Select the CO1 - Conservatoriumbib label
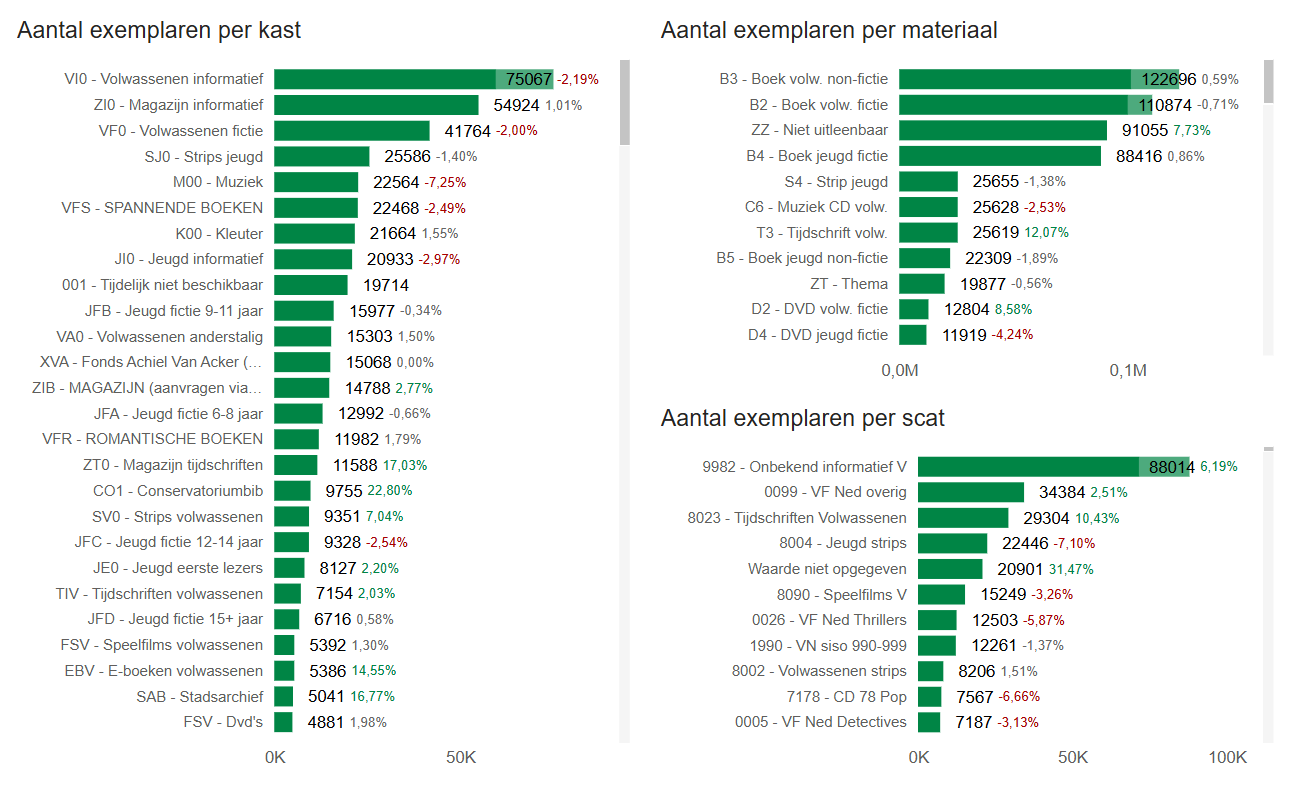Viewport: 1308px width, 787px height. (178, 491)
